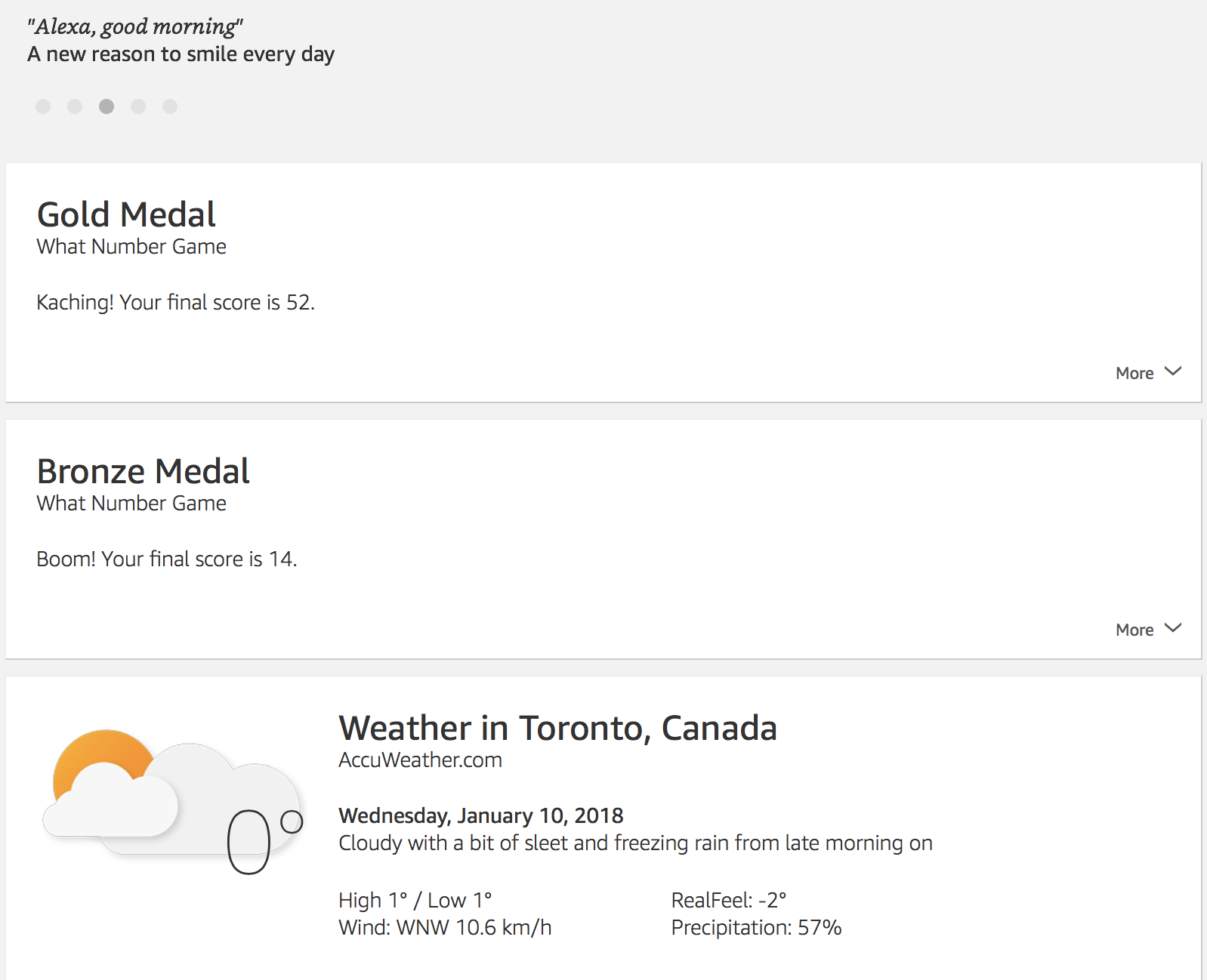
Task: Click the Precipitation 57% reading
Action: [756, 928]
